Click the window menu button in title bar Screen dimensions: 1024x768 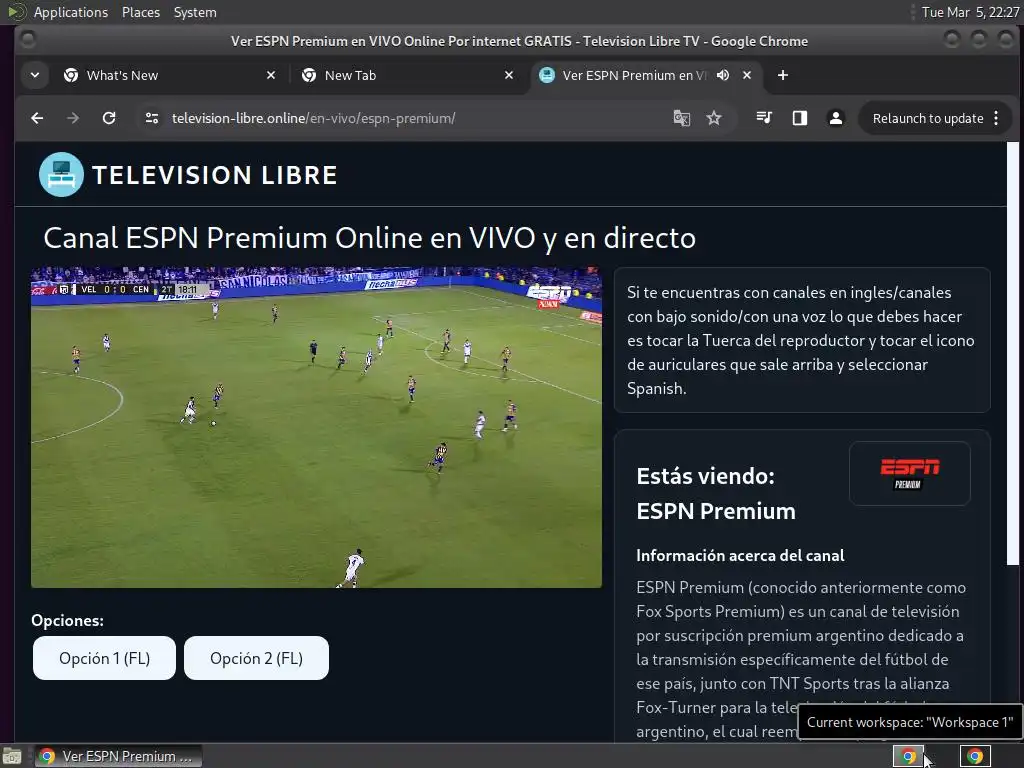(28, 40)
